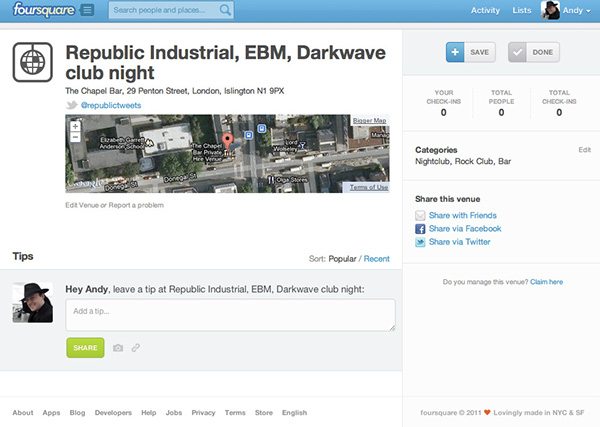Click the Elizabeth Garrett Anderson School marker
Screen dimensions: 600x427
click(x=149, y=143)
